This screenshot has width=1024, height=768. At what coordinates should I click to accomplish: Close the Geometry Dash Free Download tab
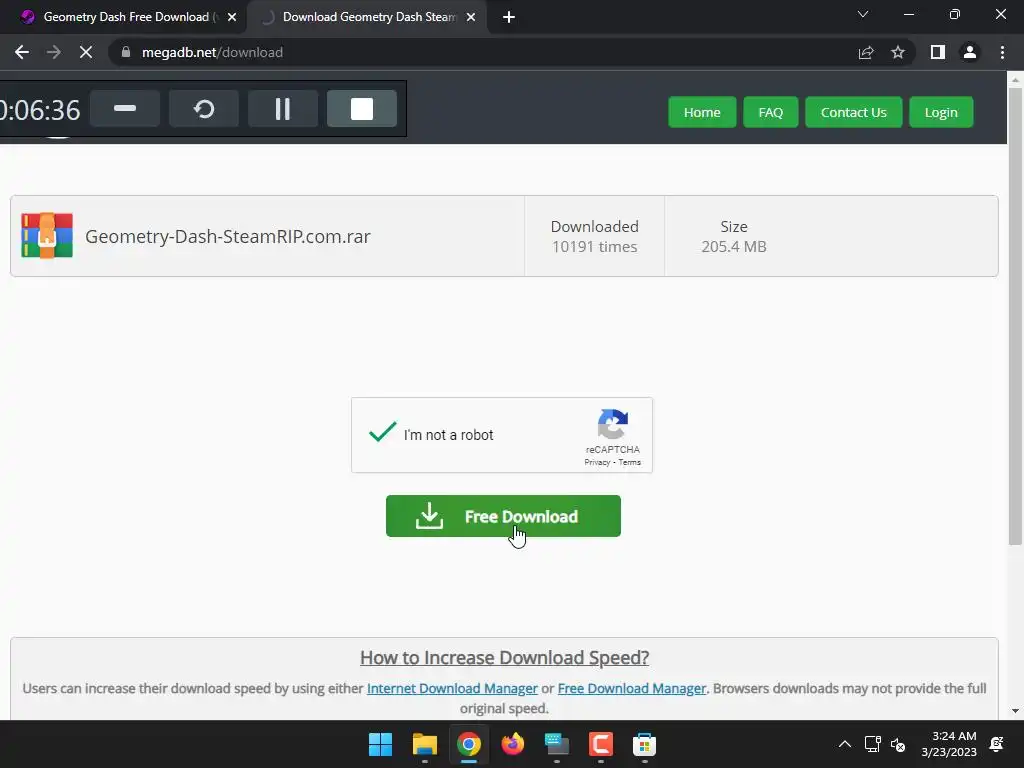(232, 17)
